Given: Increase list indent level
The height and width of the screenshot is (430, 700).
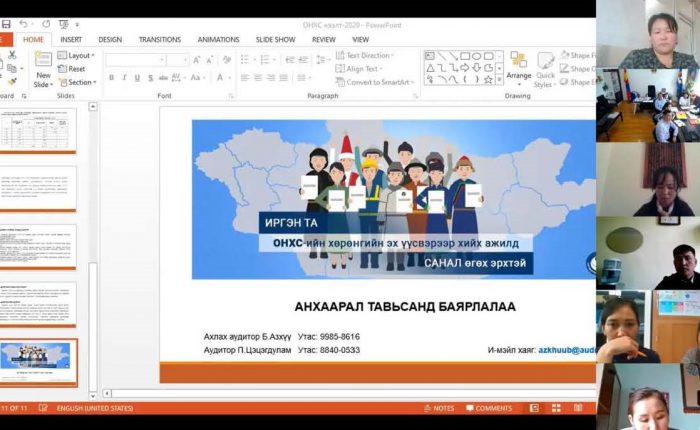Looking at the screenshot, I should [x=304, y=59].
